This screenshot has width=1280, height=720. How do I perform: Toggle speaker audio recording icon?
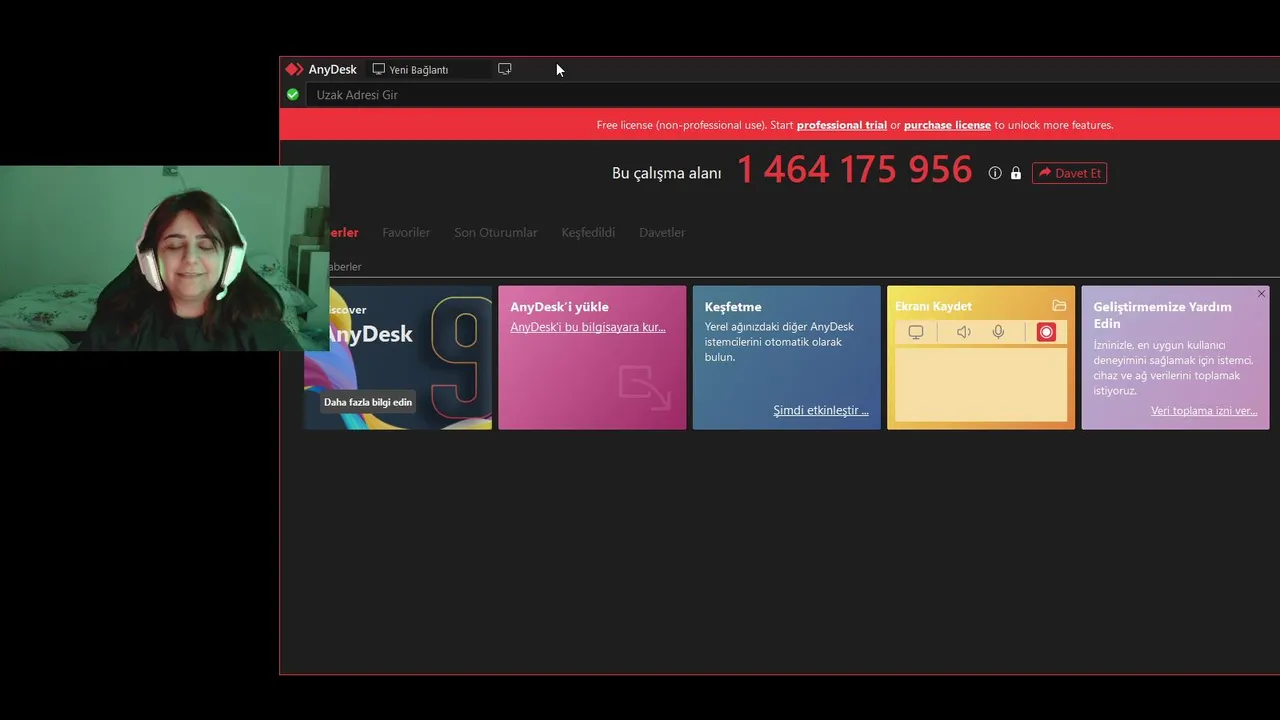963,332
